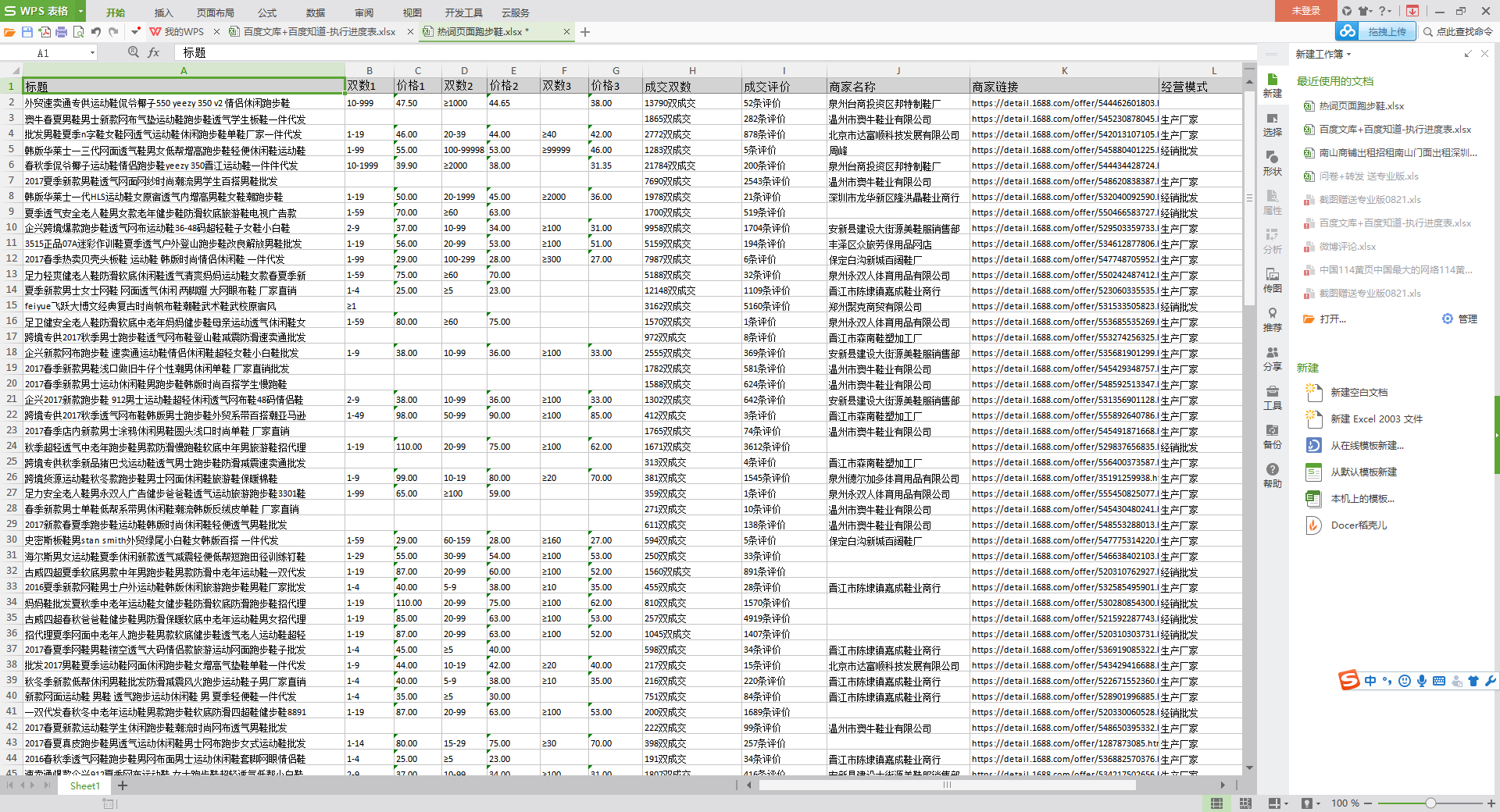
Task: Open the 推荐 sidebar tool
Action: [1273, 319]
